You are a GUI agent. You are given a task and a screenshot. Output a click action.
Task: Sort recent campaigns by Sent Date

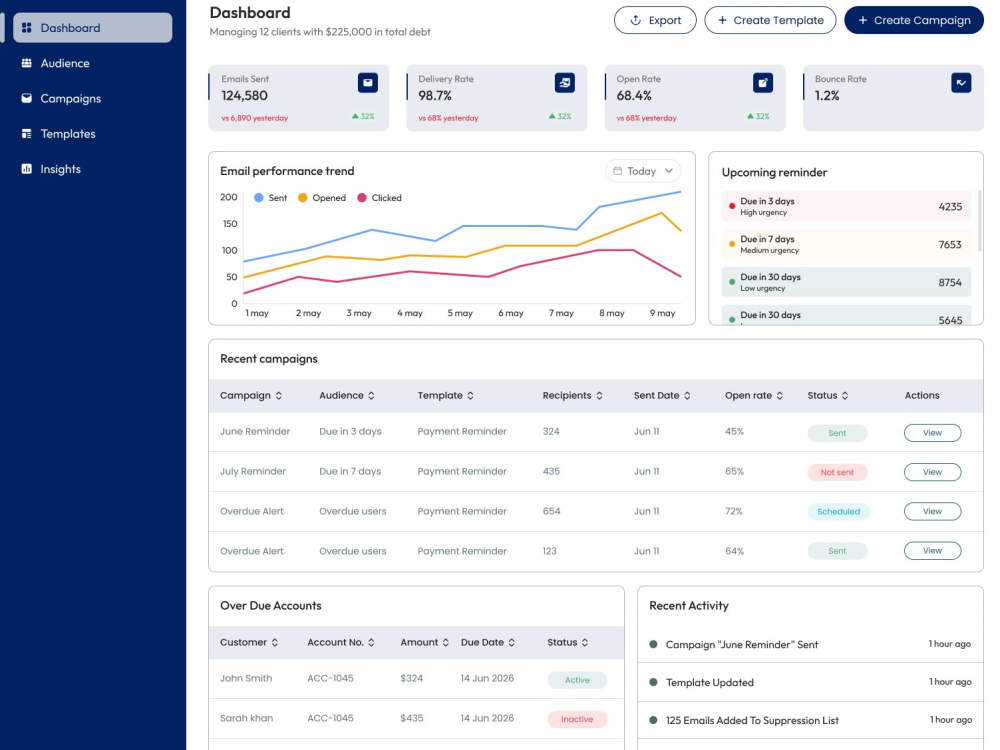pos(688,395)
